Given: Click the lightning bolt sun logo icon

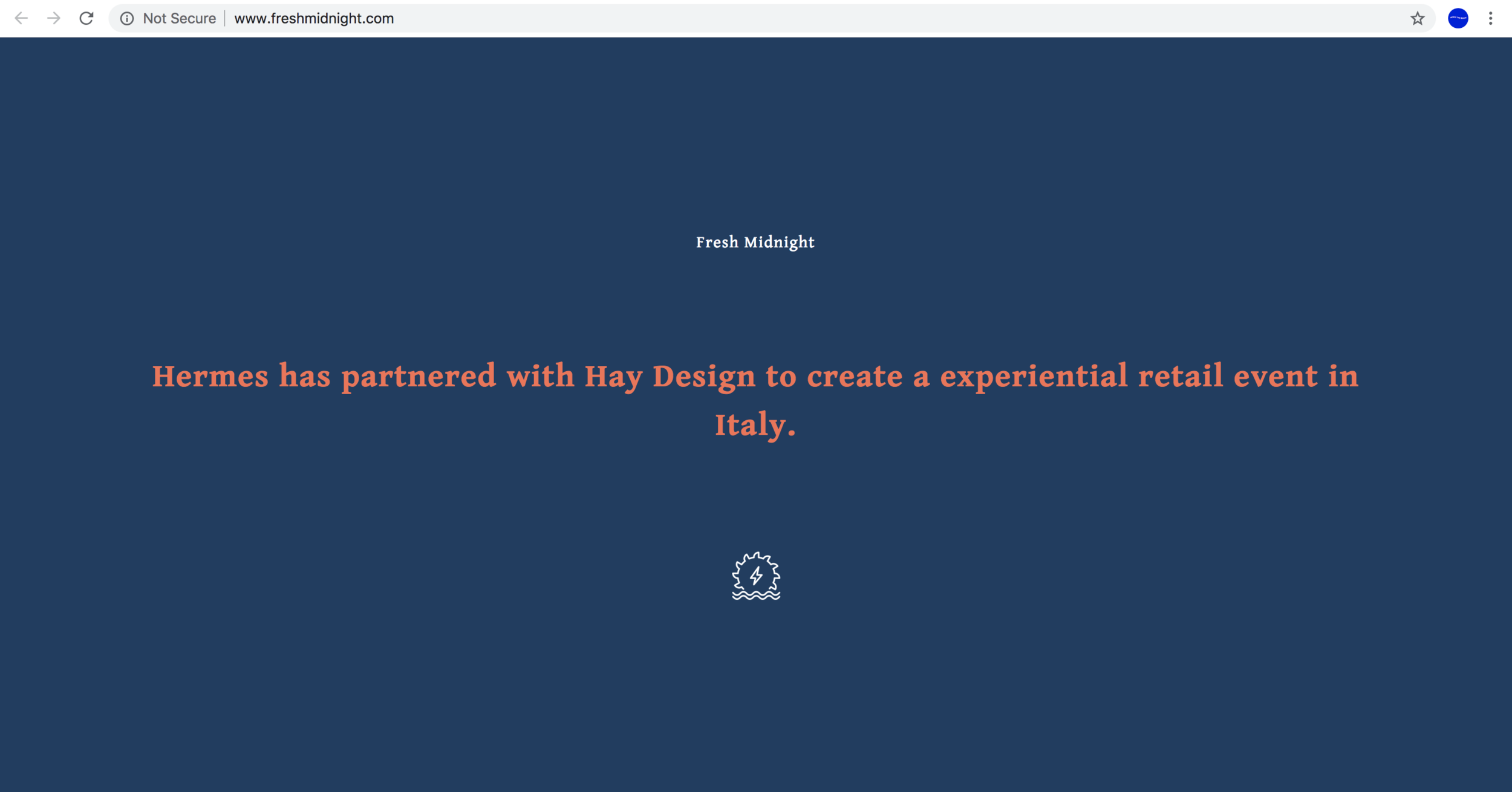Looking at the screenshot, I should click(x=756, y=576).
